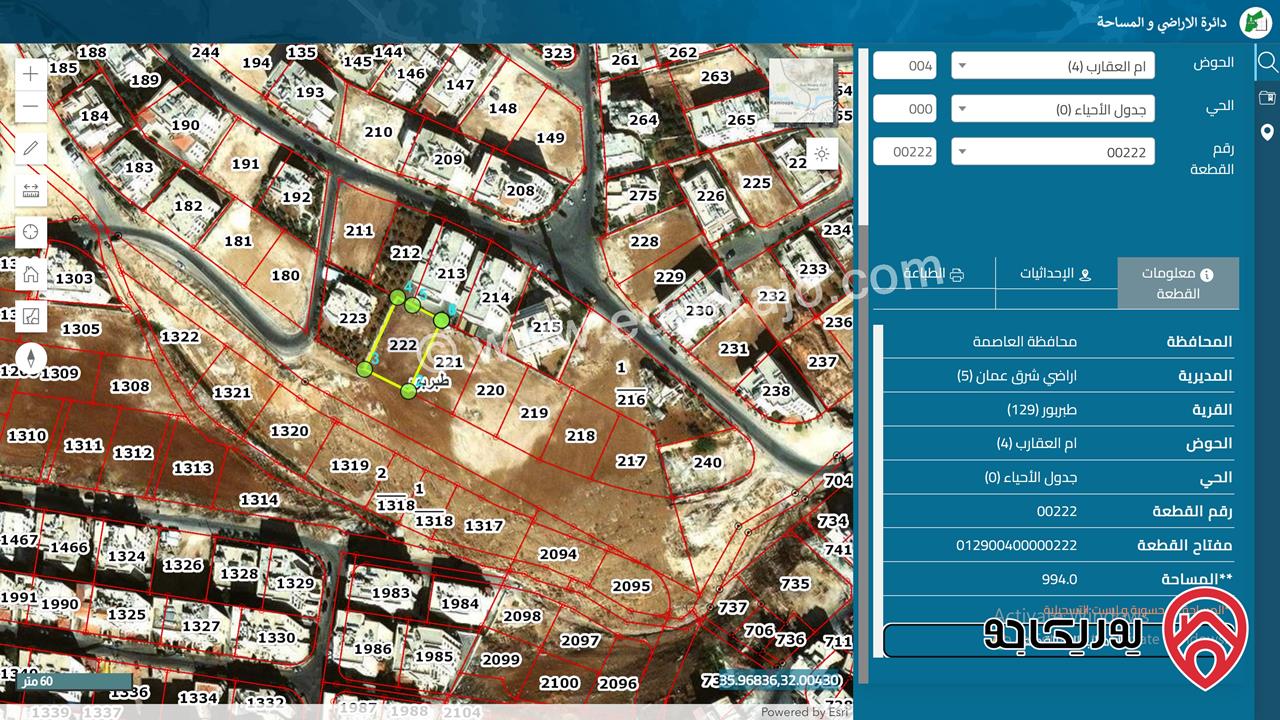Toggle map brightness sun button
This screenshot has height=720, width=1280.
coord(821,153)
